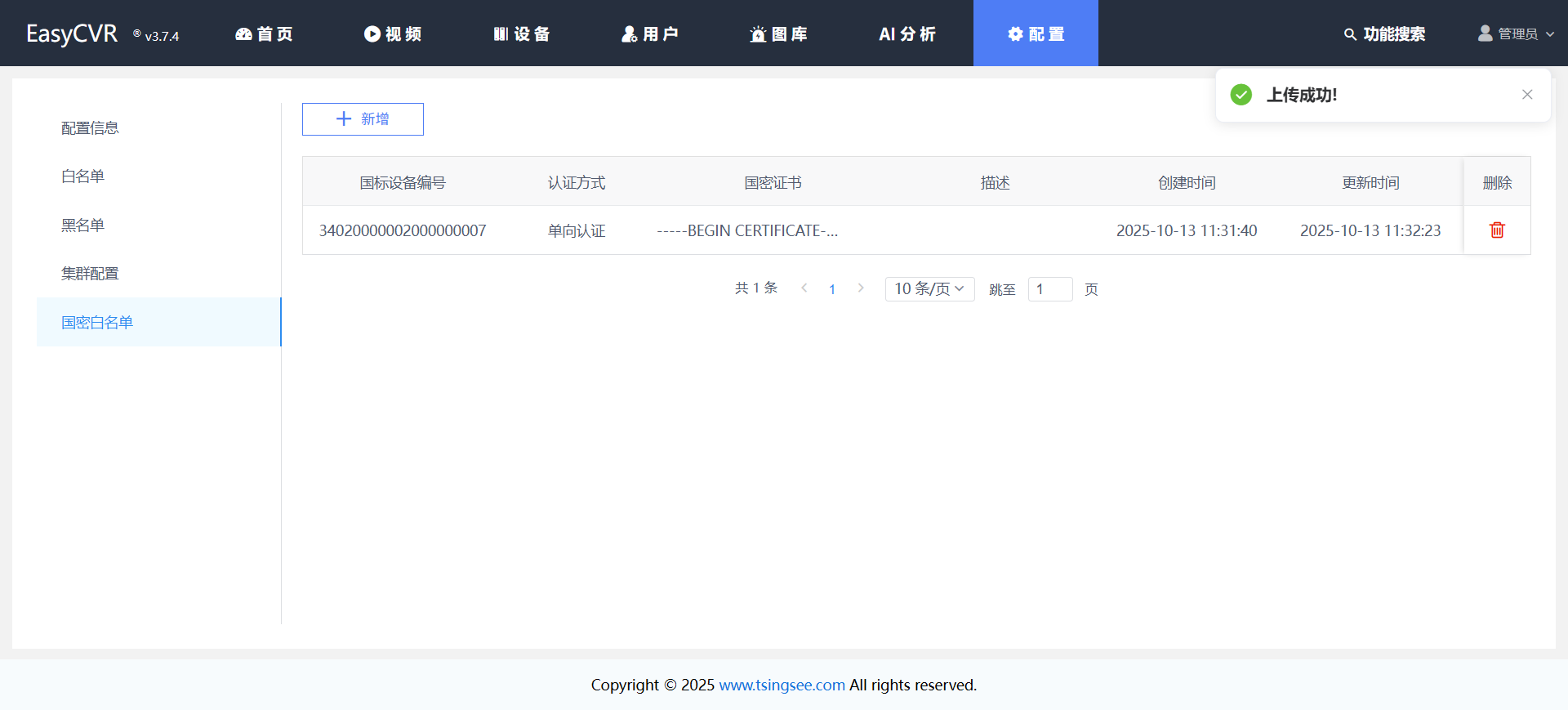
Task: Click the 新增 add button
Action: pyautogui.click(x=363, y=119)
